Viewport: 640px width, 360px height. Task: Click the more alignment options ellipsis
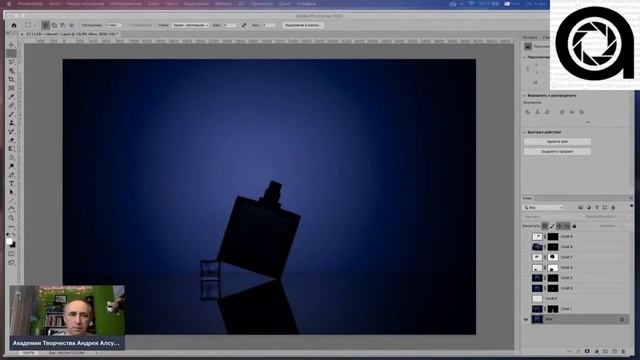coord(588,122)
